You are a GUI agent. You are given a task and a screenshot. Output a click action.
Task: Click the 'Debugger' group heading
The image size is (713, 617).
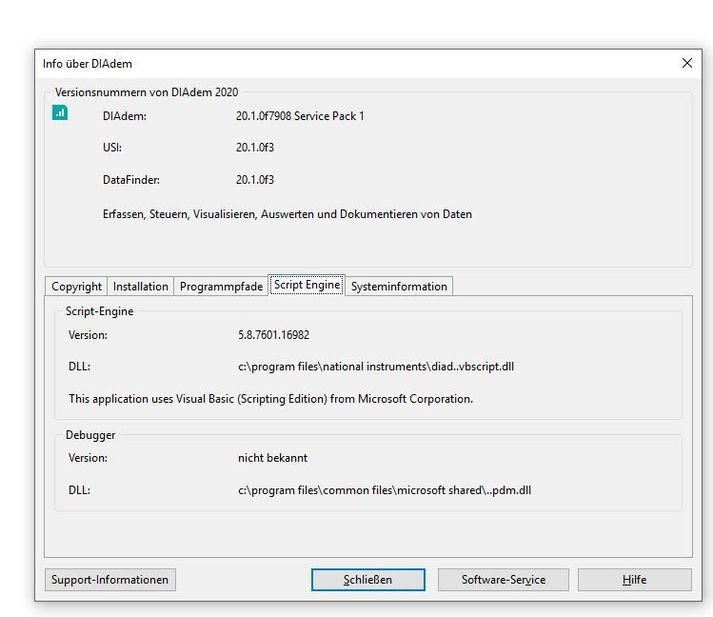90,435
